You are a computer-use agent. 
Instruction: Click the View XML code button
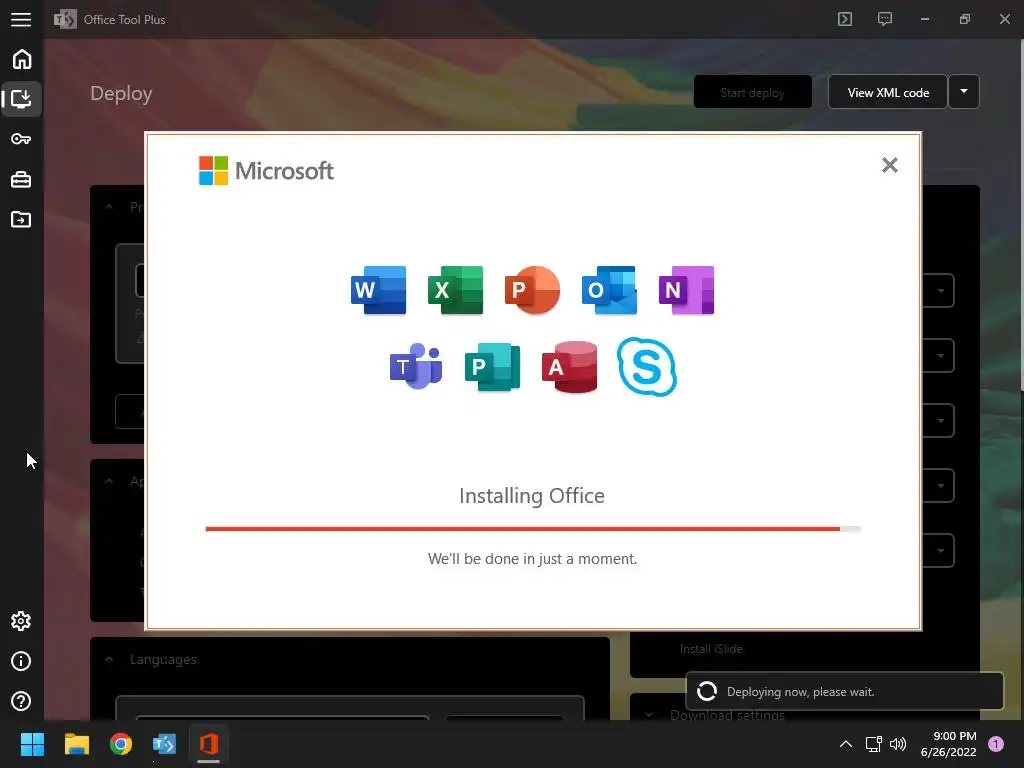[888, 92]
